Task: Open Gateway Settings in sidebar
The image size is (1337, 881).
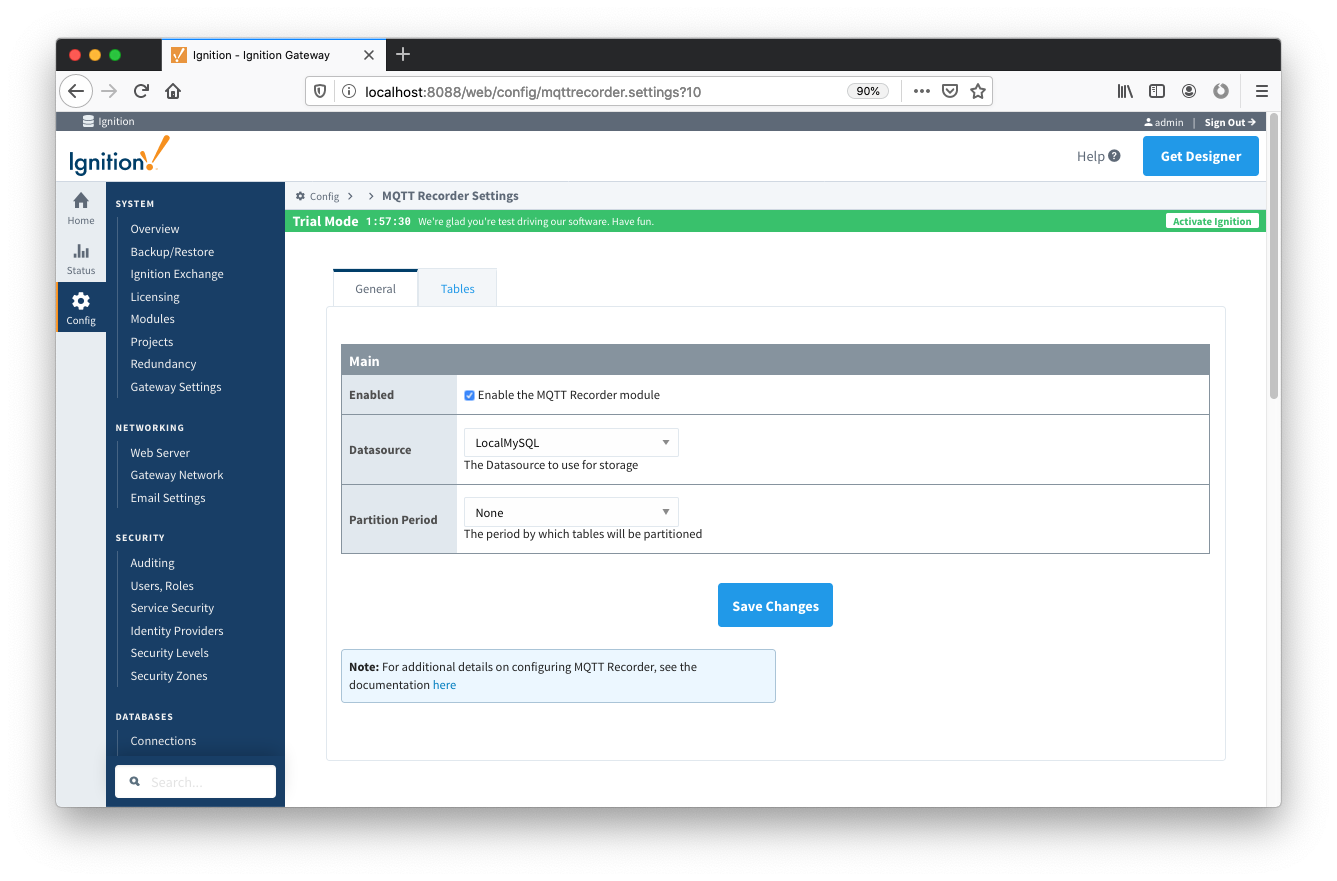Action: pyautogui.click(x=176, y=387)
